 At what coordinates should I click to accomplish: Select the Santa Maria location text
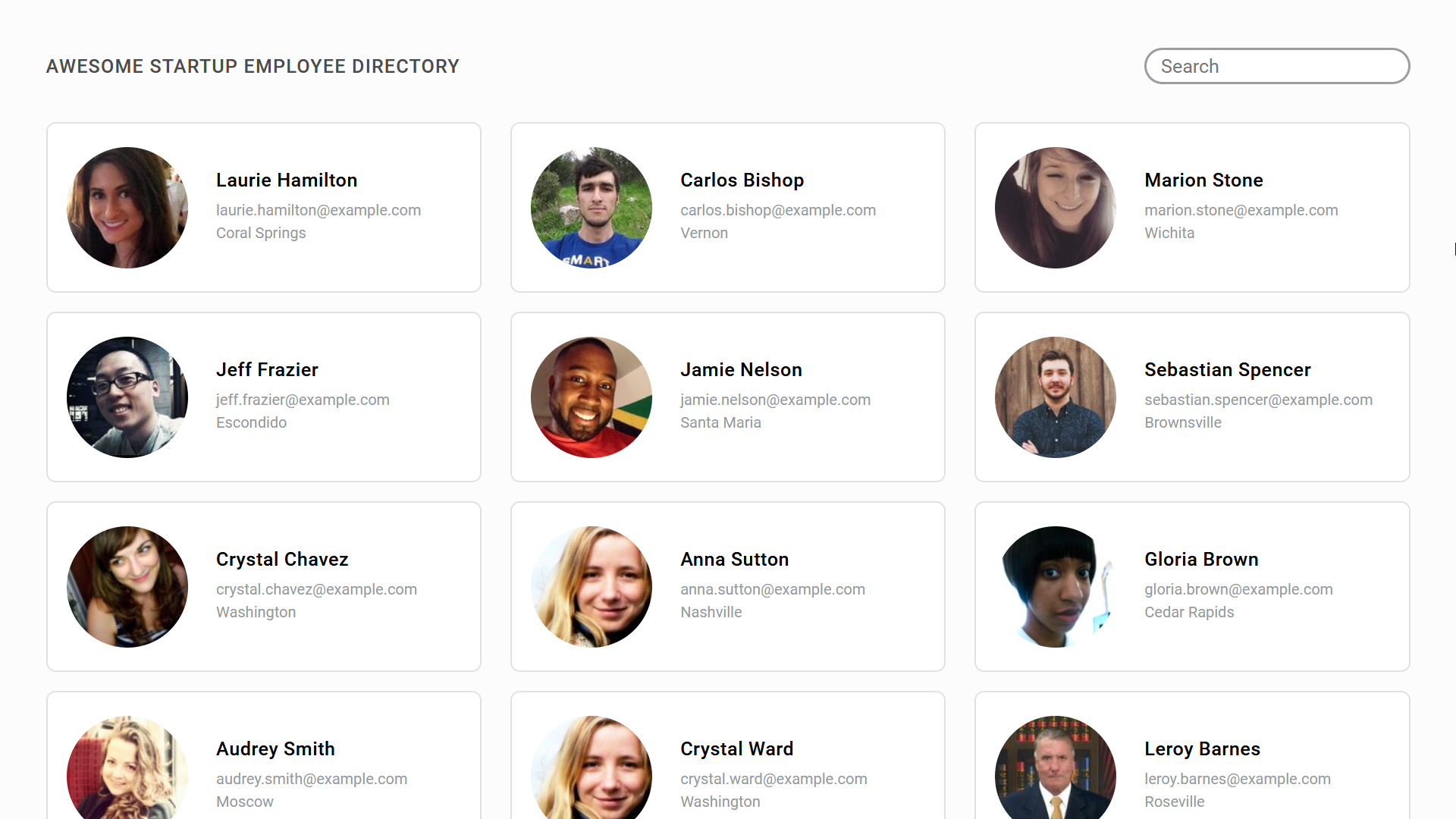coord(720,422)
